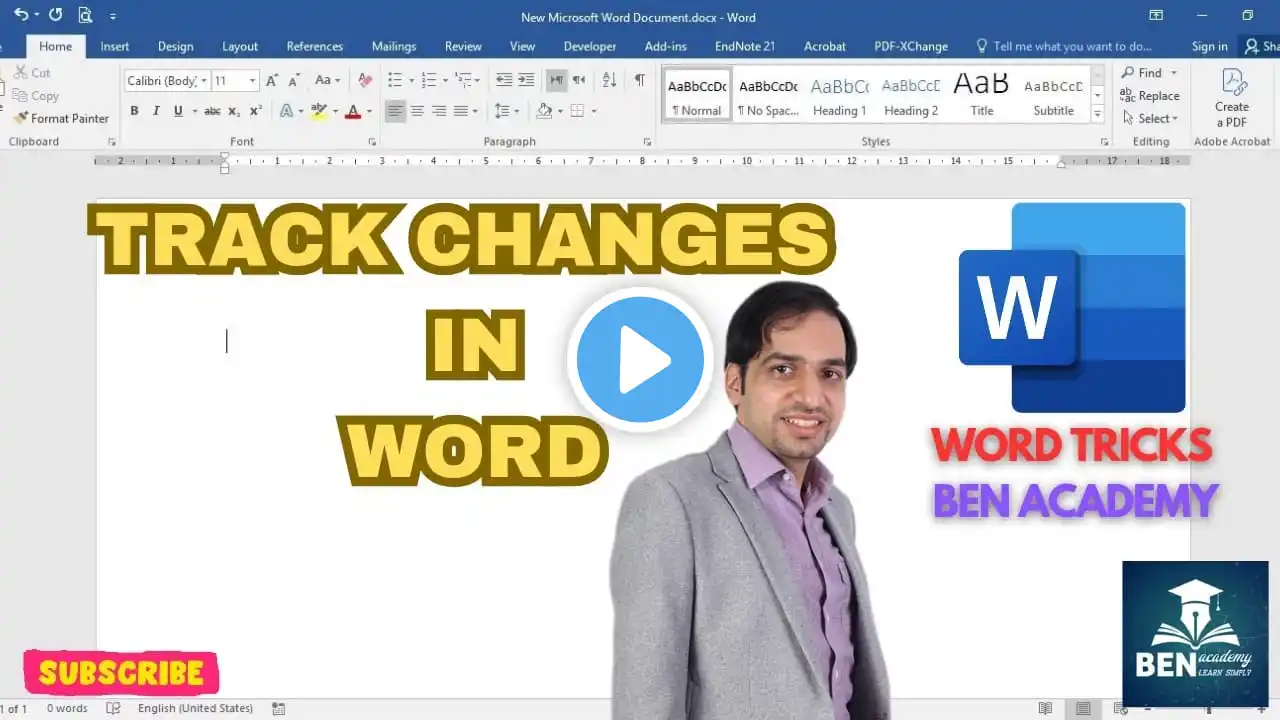Switch to Read Mode view

click(1045, 709)
